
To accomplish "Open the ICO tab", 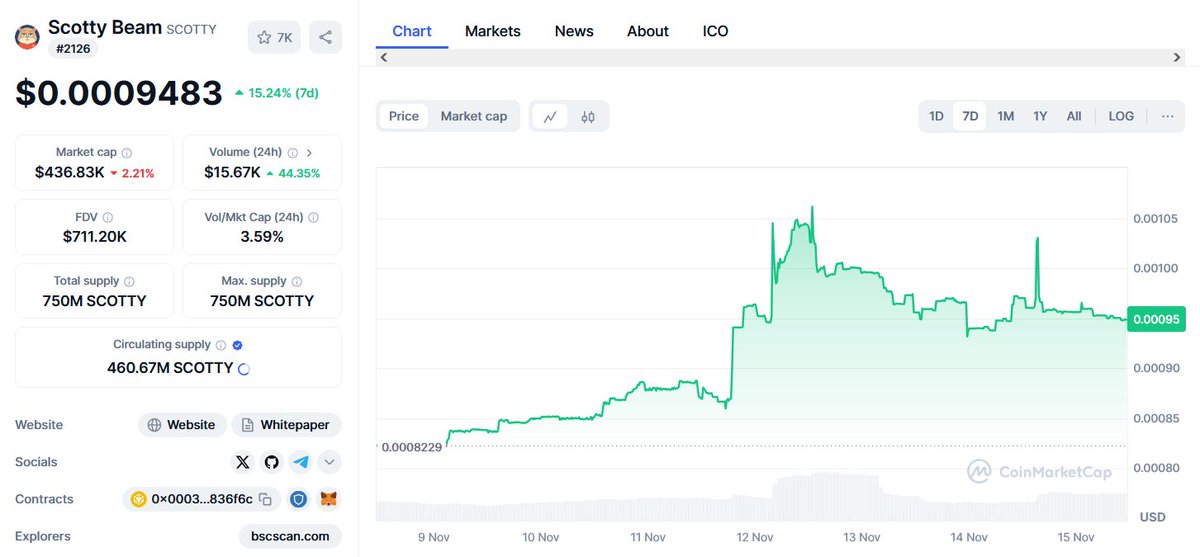I will click(x=716, y=31).
